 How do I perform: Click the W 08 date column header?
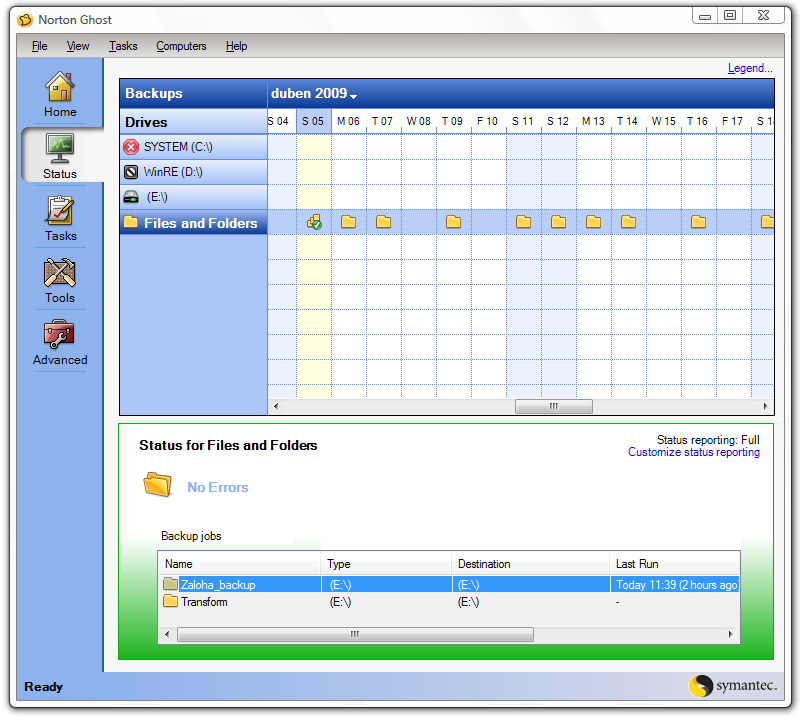(418, 121)
